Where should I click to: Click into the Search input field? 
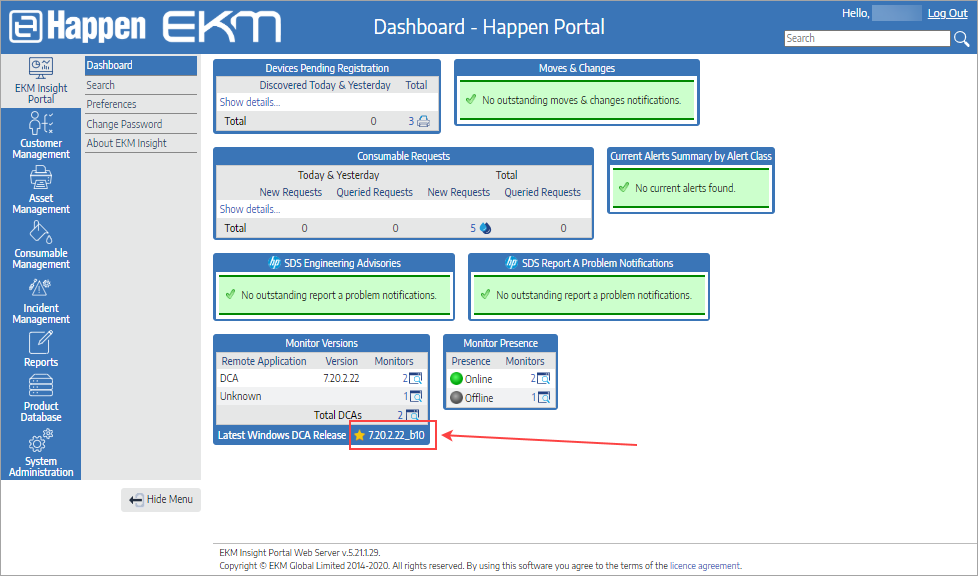coord(867,39)
